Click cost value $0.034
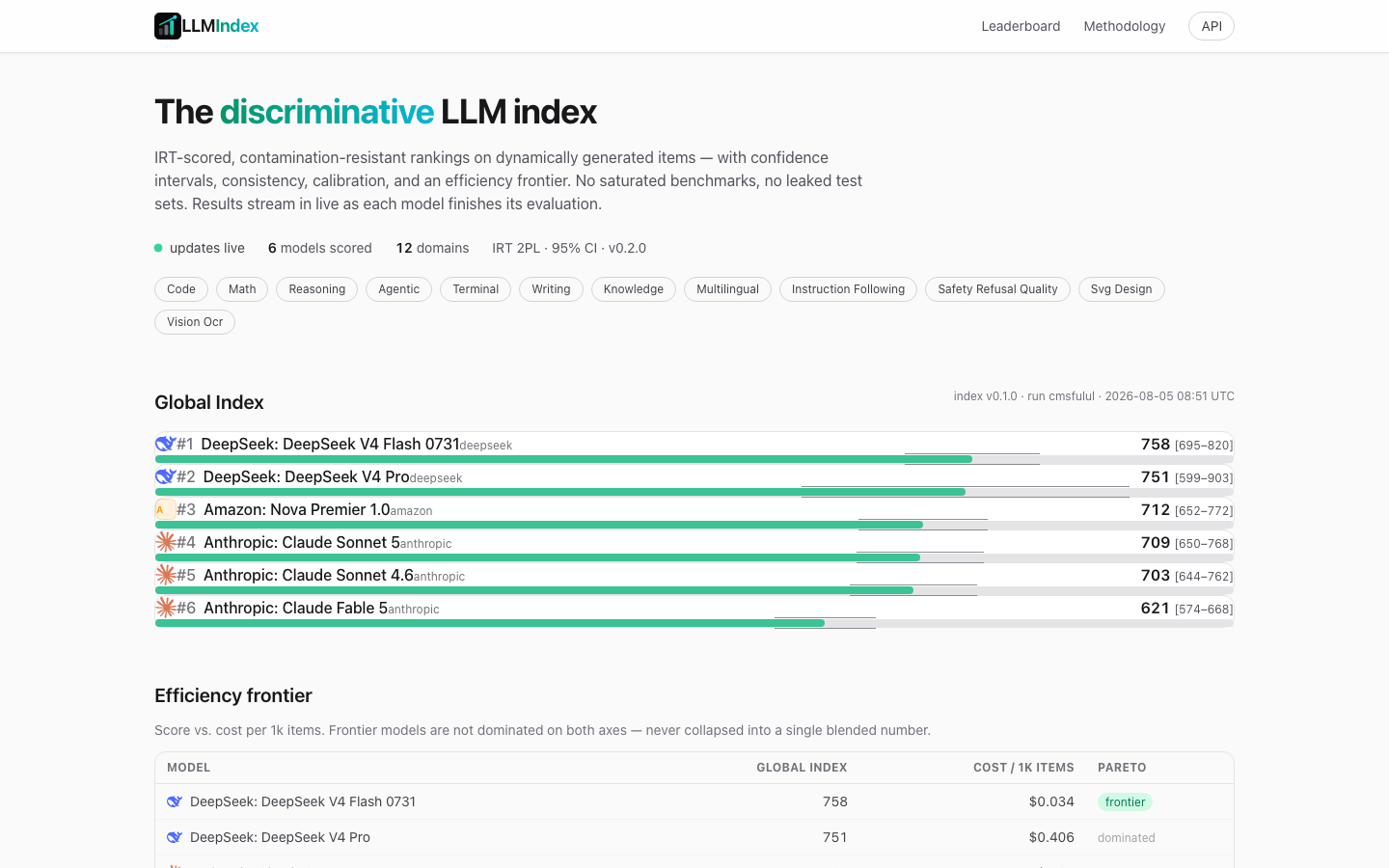 (1051, 801)
